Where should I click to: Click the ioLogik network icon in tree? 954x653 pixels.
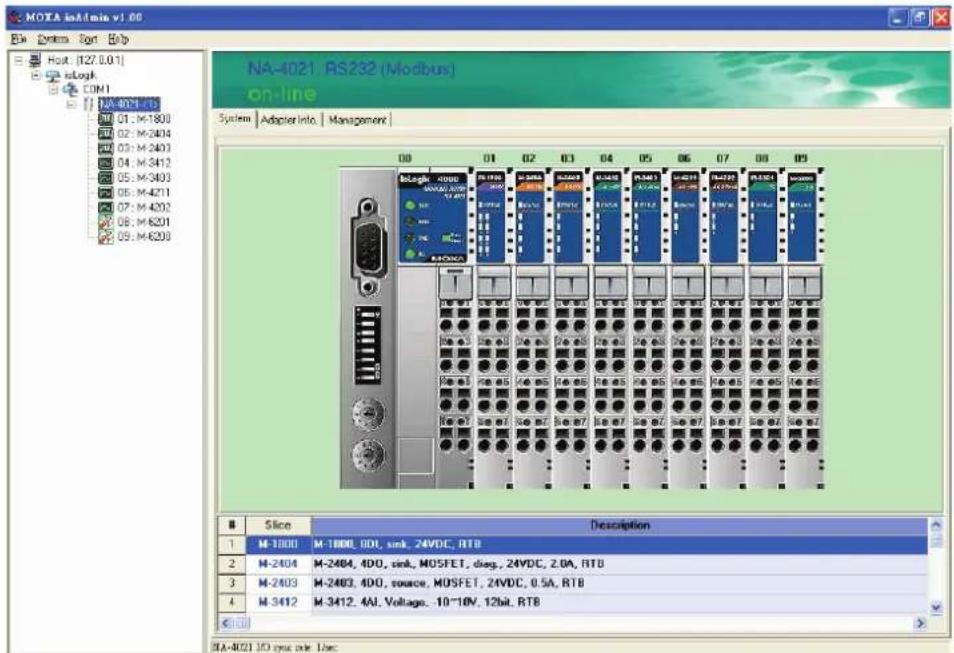[x=54, y=75]
